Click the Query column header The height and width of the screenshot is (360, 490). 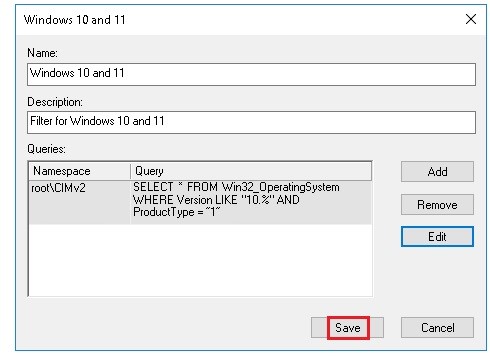(x=251, y=171)
